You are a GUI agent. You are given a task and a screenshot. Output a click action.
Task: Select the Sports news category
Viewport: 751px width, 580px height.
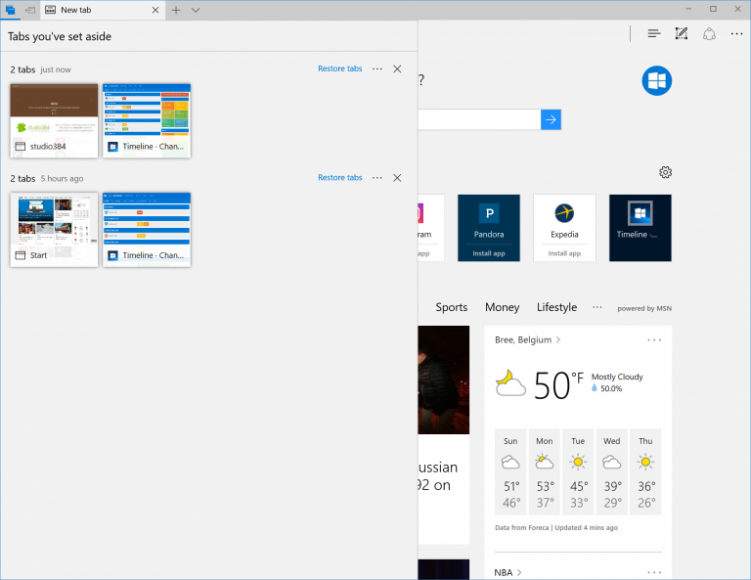pyautogui.click(x=451, y=307)
